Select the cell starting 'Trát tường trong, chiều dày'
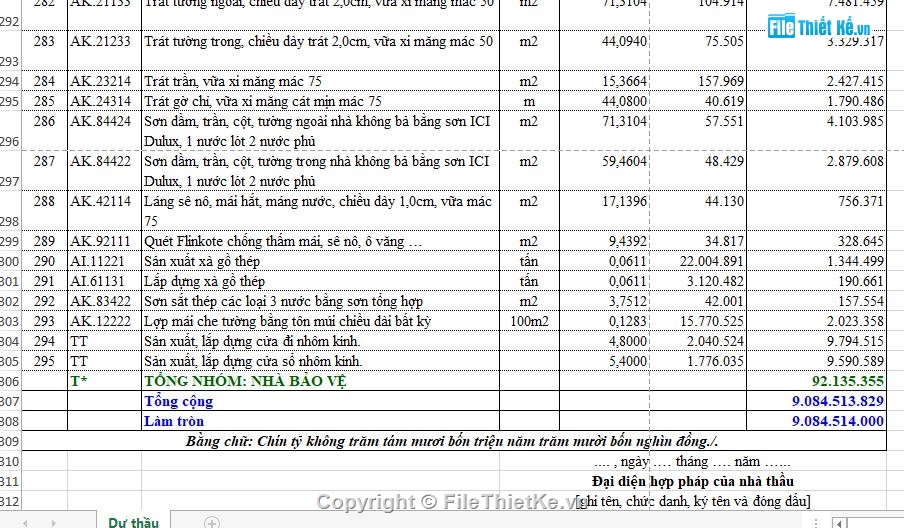Screen dimensions: 904x528 click(x=321, y=50)
